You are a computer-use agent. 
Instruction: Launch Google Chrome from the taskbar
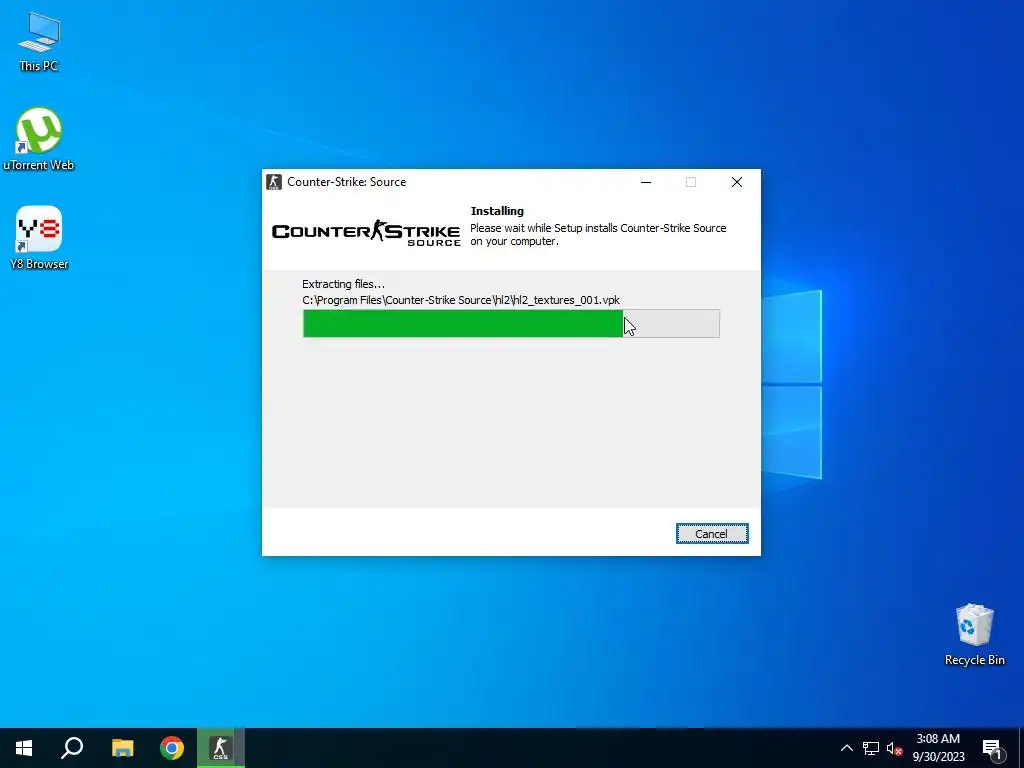[x=172, y=748]
